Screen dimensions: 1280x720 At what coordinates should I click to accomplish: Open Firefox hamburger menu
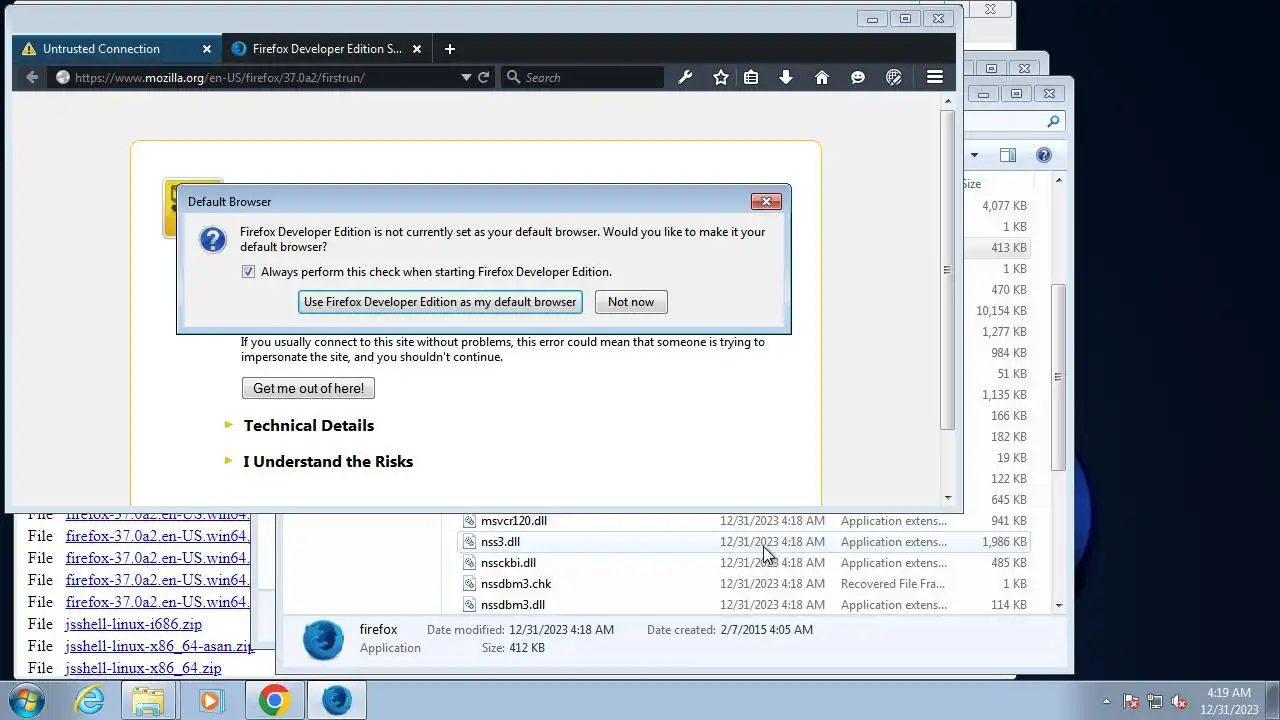click(935, 77)
